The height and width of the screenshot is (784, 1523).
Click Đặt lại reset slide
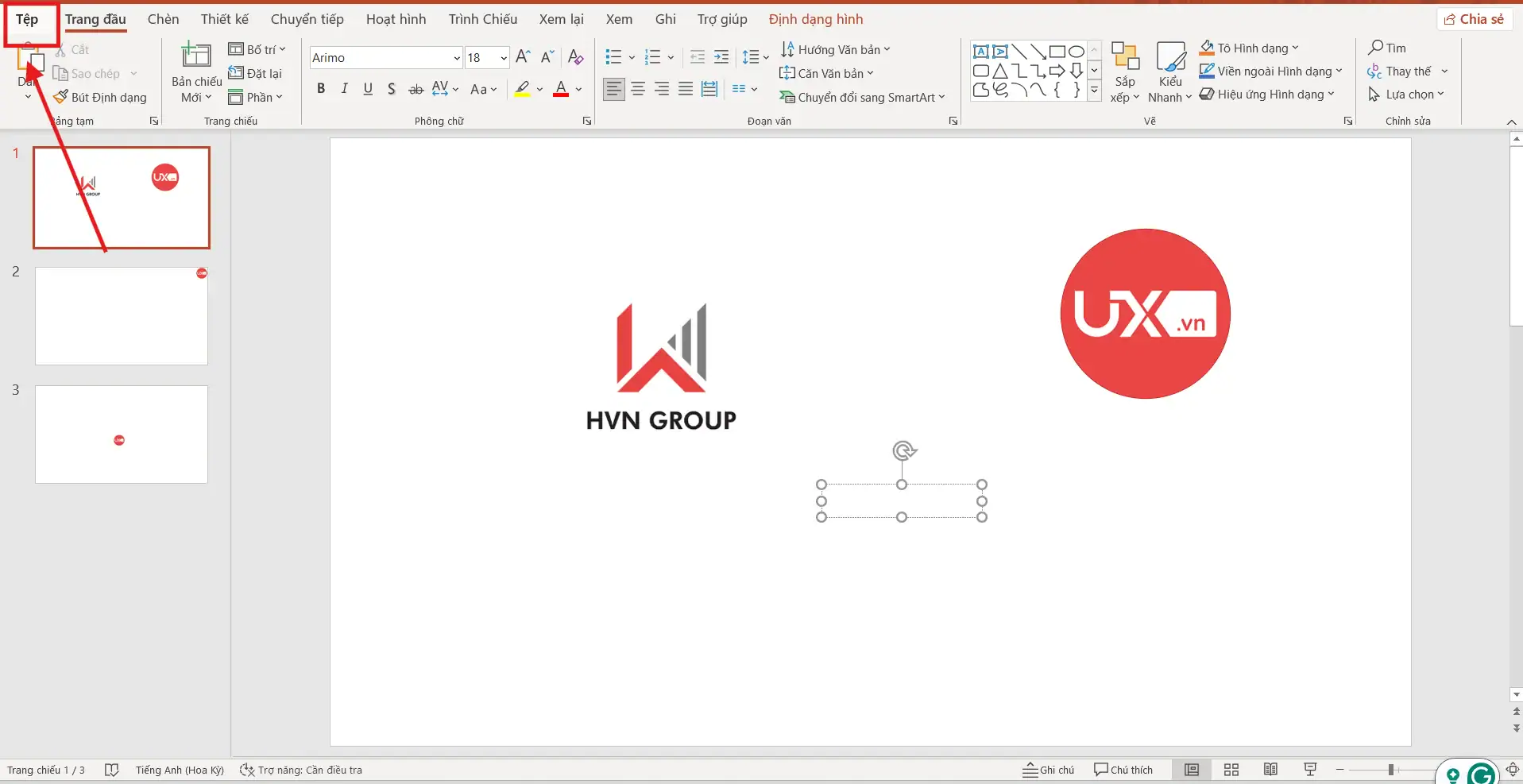(255, 73)
